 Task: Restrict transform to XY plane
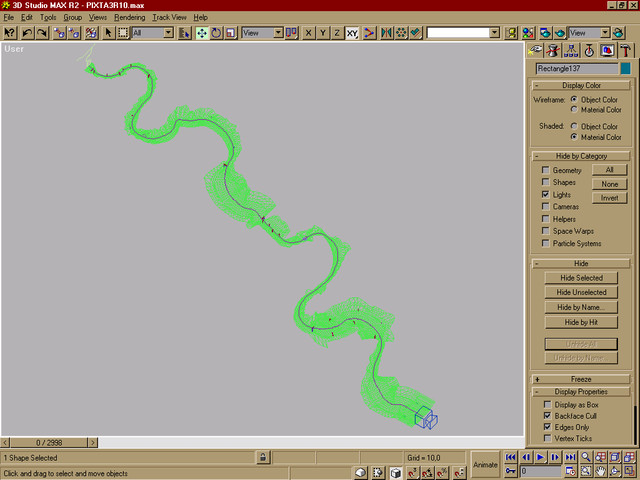[352, 33]
